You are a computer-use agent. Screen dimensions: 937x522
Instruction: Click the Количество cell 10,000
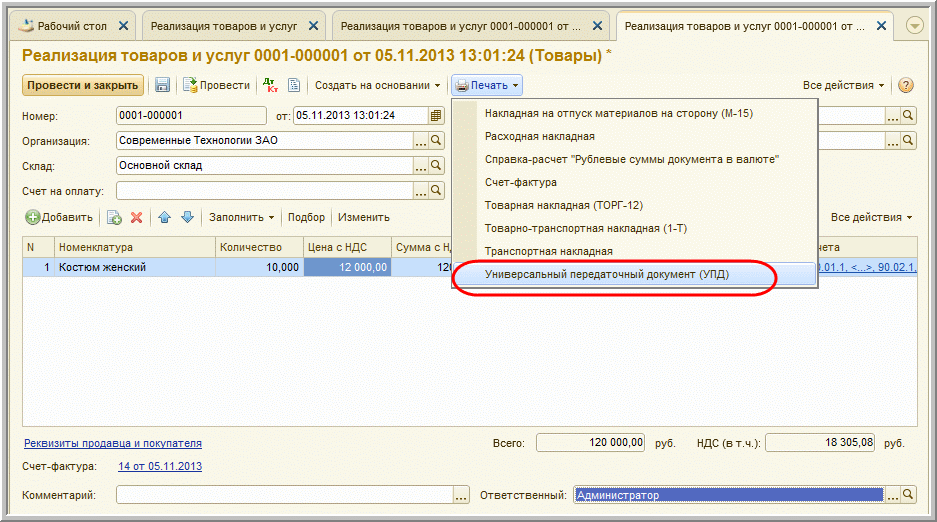coord(259,267)
